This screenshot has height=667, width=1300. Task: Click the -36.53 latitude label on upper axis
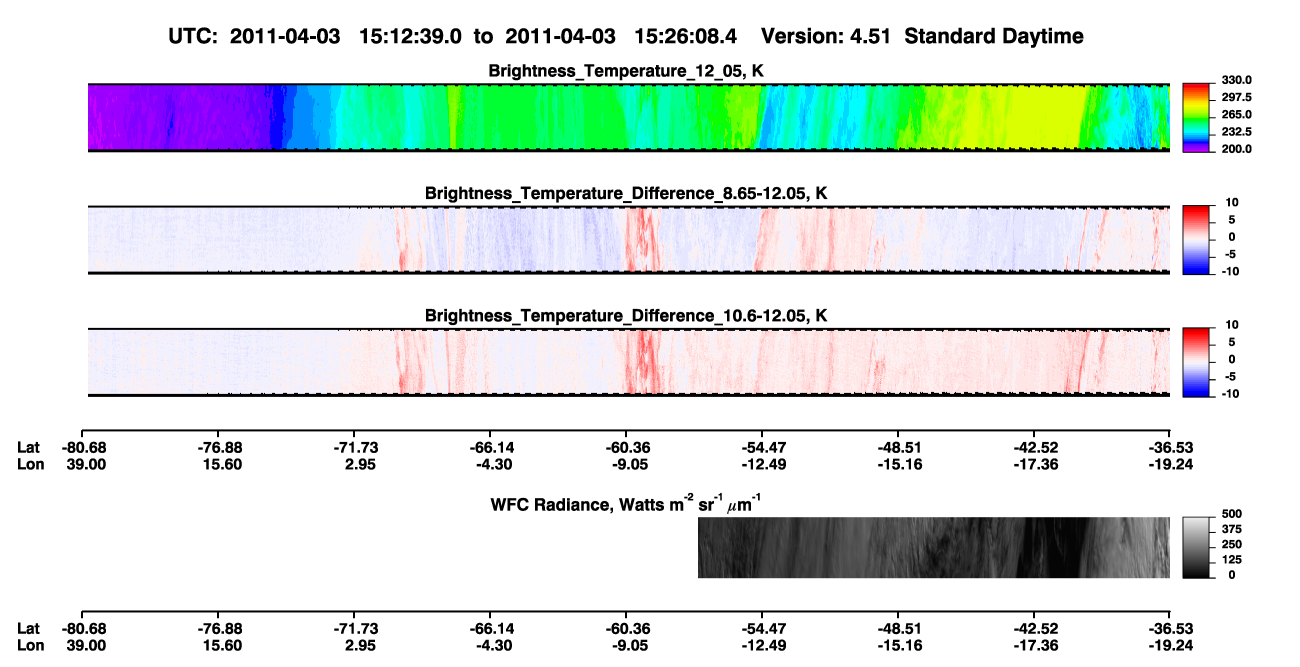point(1169,447)
